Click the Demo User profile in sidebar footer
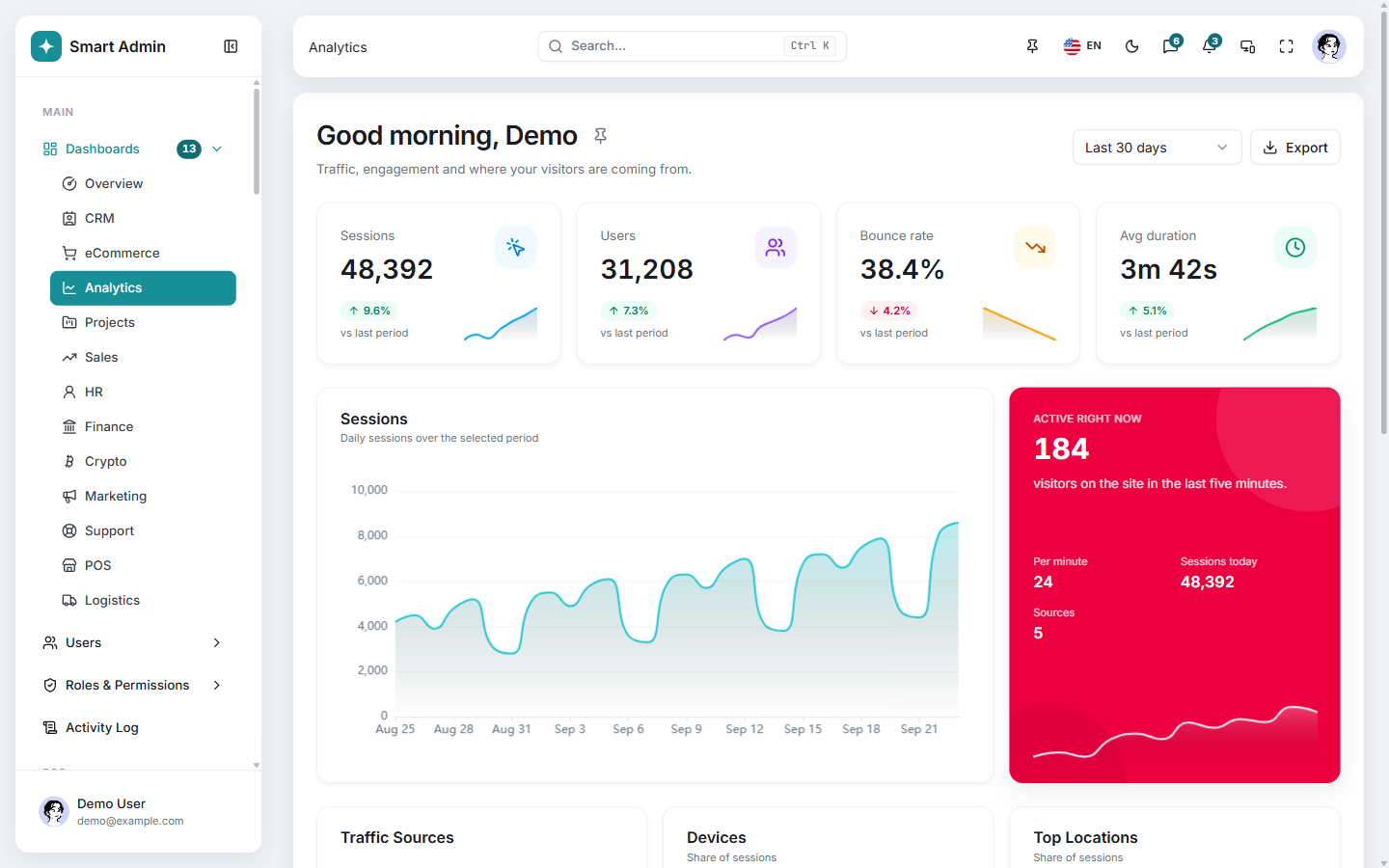 coord(138,812)
